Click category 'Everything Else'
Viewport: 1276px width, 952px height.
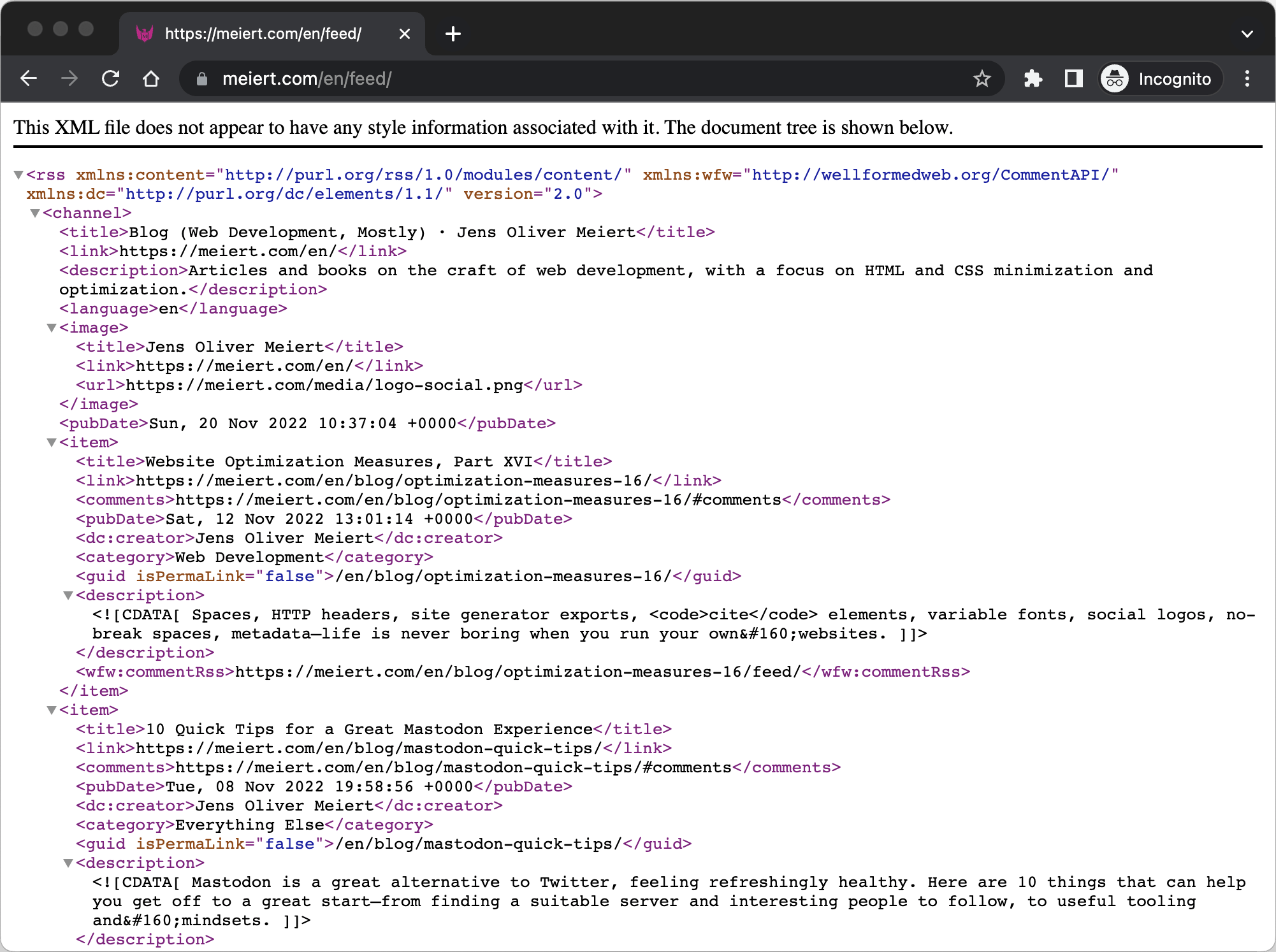(x=254, y=825)
